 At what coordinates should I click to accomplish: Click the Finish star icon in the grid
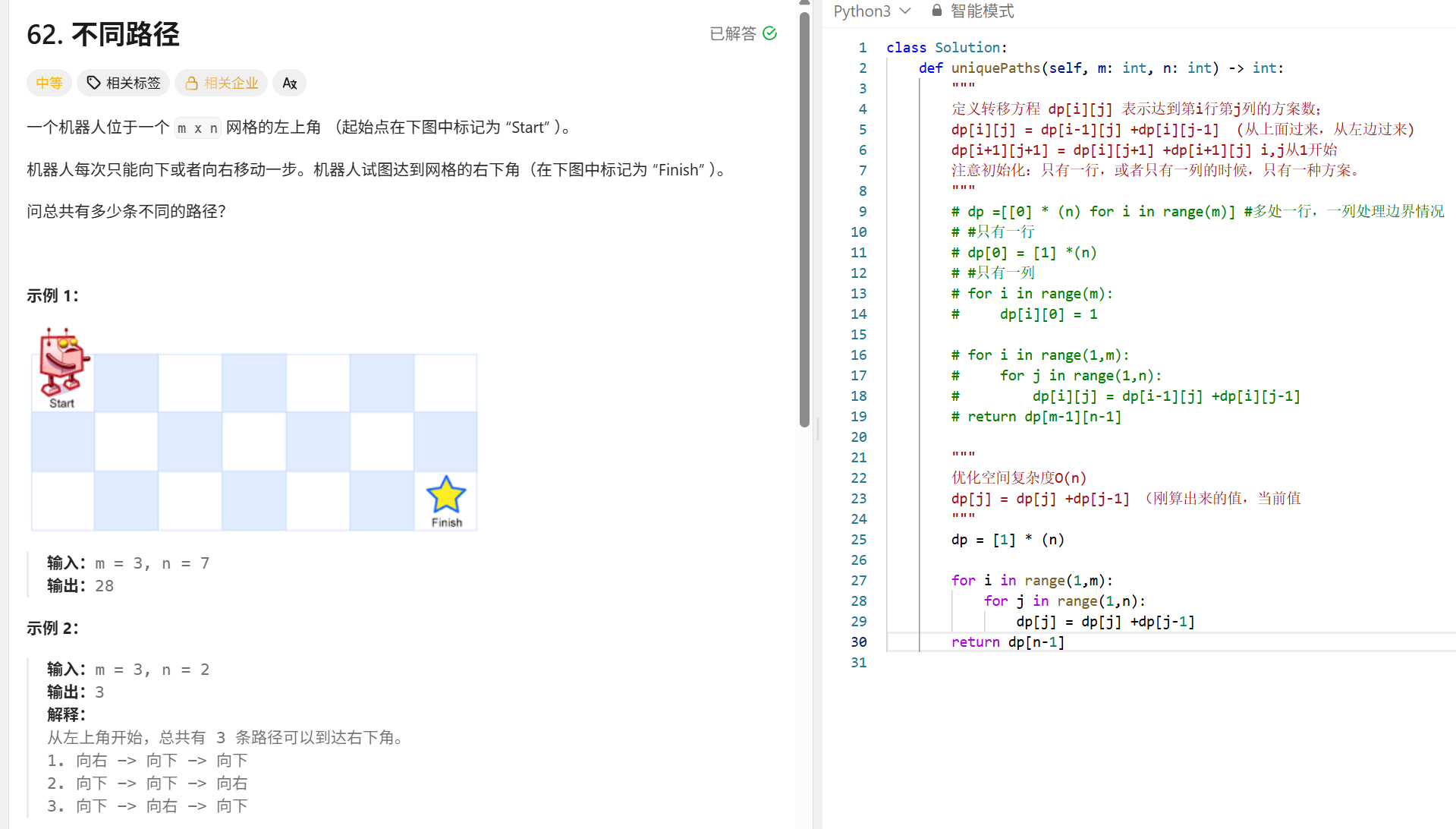[x=445, y=494]
